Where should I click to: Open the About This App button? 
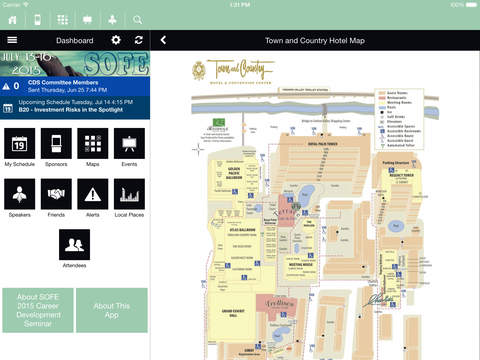point(112,310)
